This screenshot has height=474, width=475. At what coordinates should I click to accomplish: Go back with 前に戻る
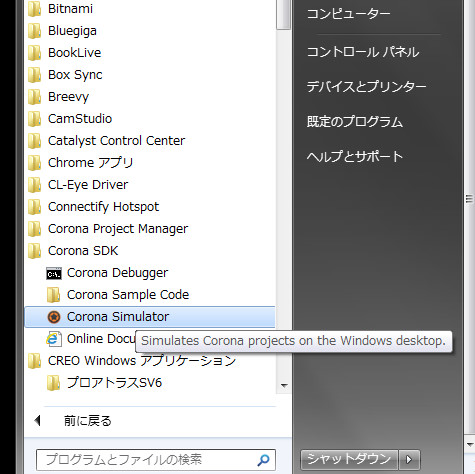tap(88, 421)
